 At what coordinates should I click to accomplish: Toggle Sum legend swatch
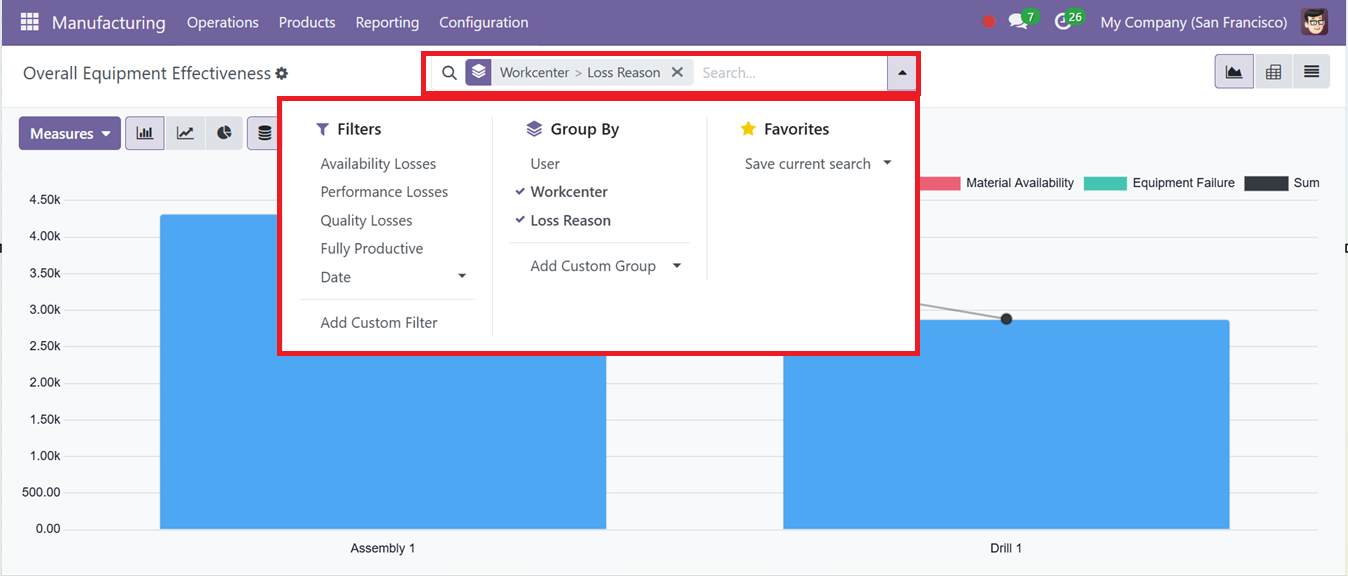[1266, 183]
